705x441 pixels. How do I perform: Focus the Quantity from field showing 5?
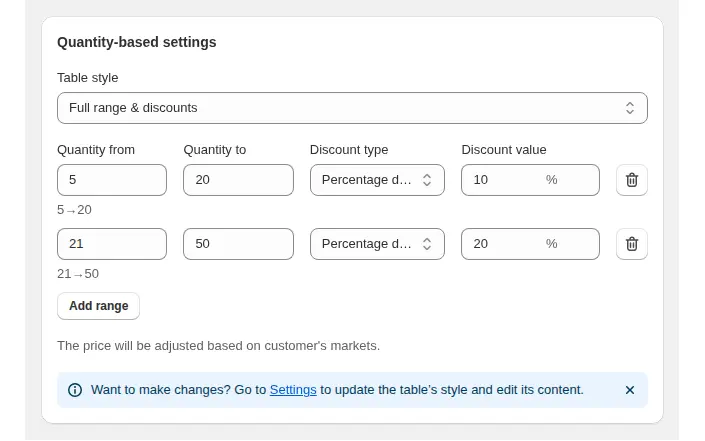[x=112, y=180]
